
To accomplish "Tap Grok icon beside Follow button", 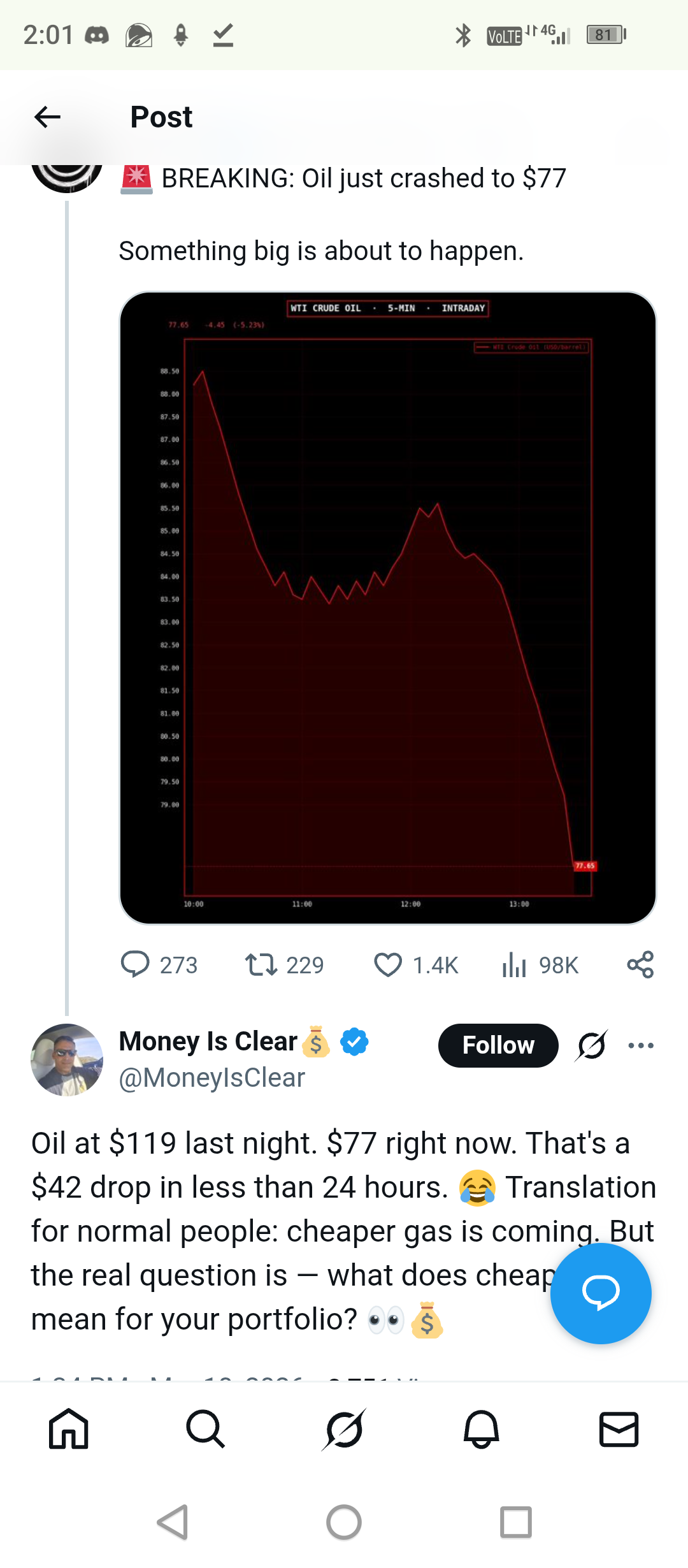I will pyautogui.click(x=591, y=1045).
